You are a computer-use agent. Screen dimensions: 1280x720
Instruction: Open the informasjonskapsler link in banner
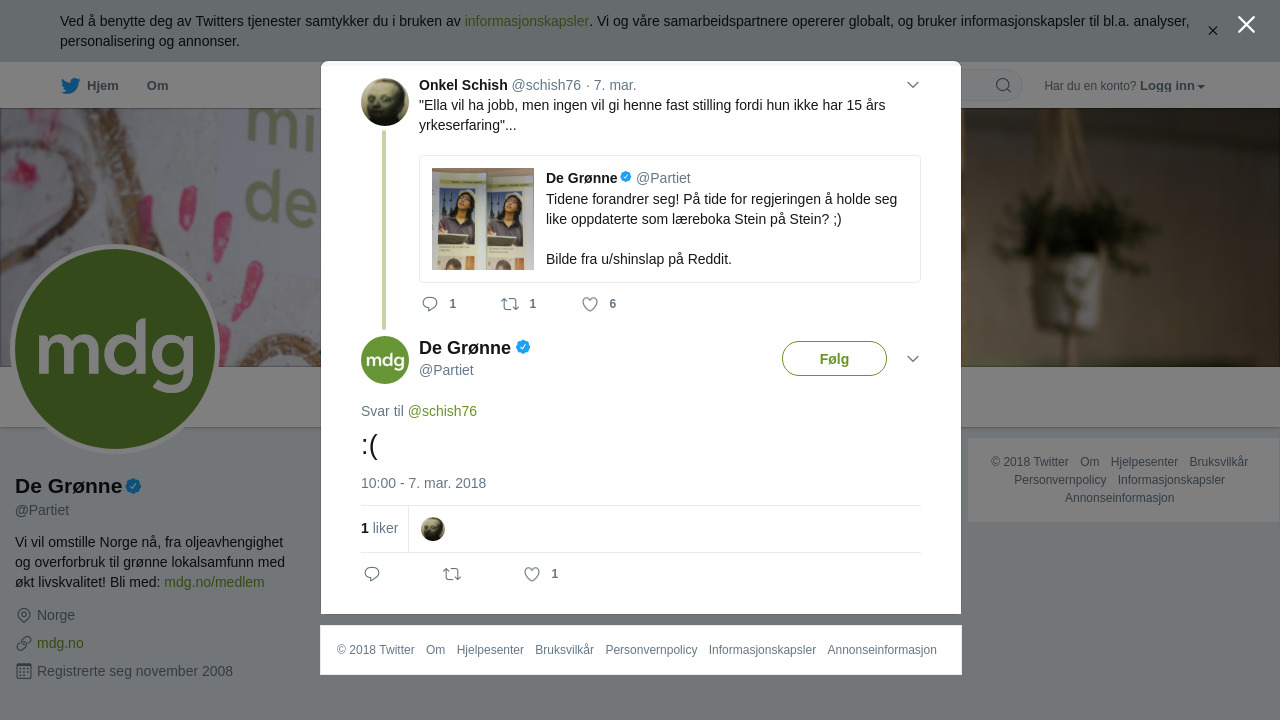[x=527, y=21]
